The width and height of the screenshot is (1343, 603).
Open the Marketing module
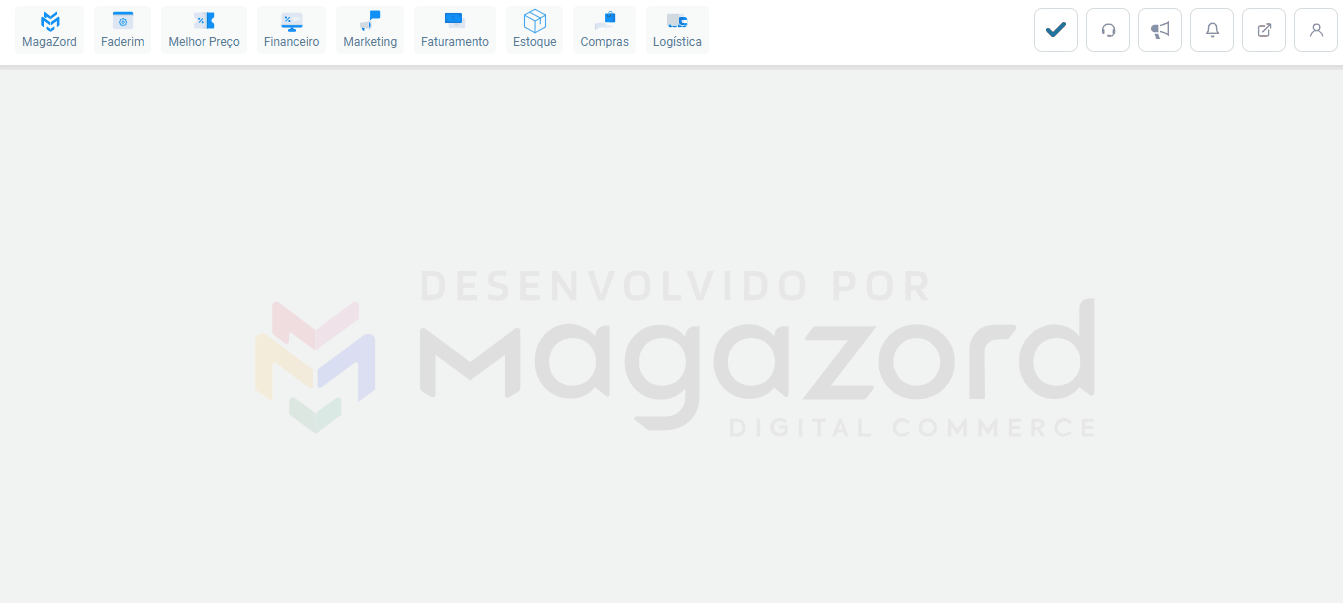(x=370, y=30)
